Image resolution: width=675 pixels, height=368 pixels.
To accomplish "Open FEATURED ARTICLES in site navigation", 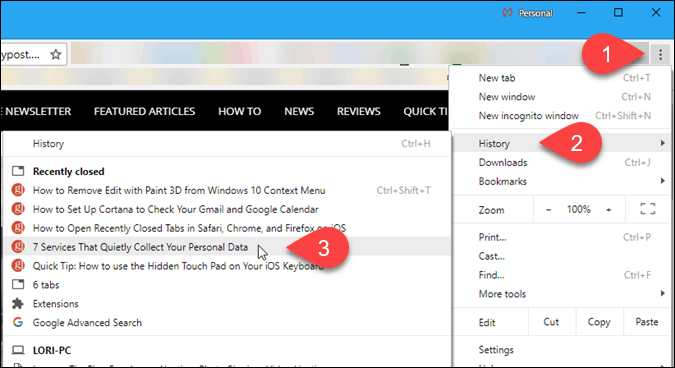I will 145,111.
